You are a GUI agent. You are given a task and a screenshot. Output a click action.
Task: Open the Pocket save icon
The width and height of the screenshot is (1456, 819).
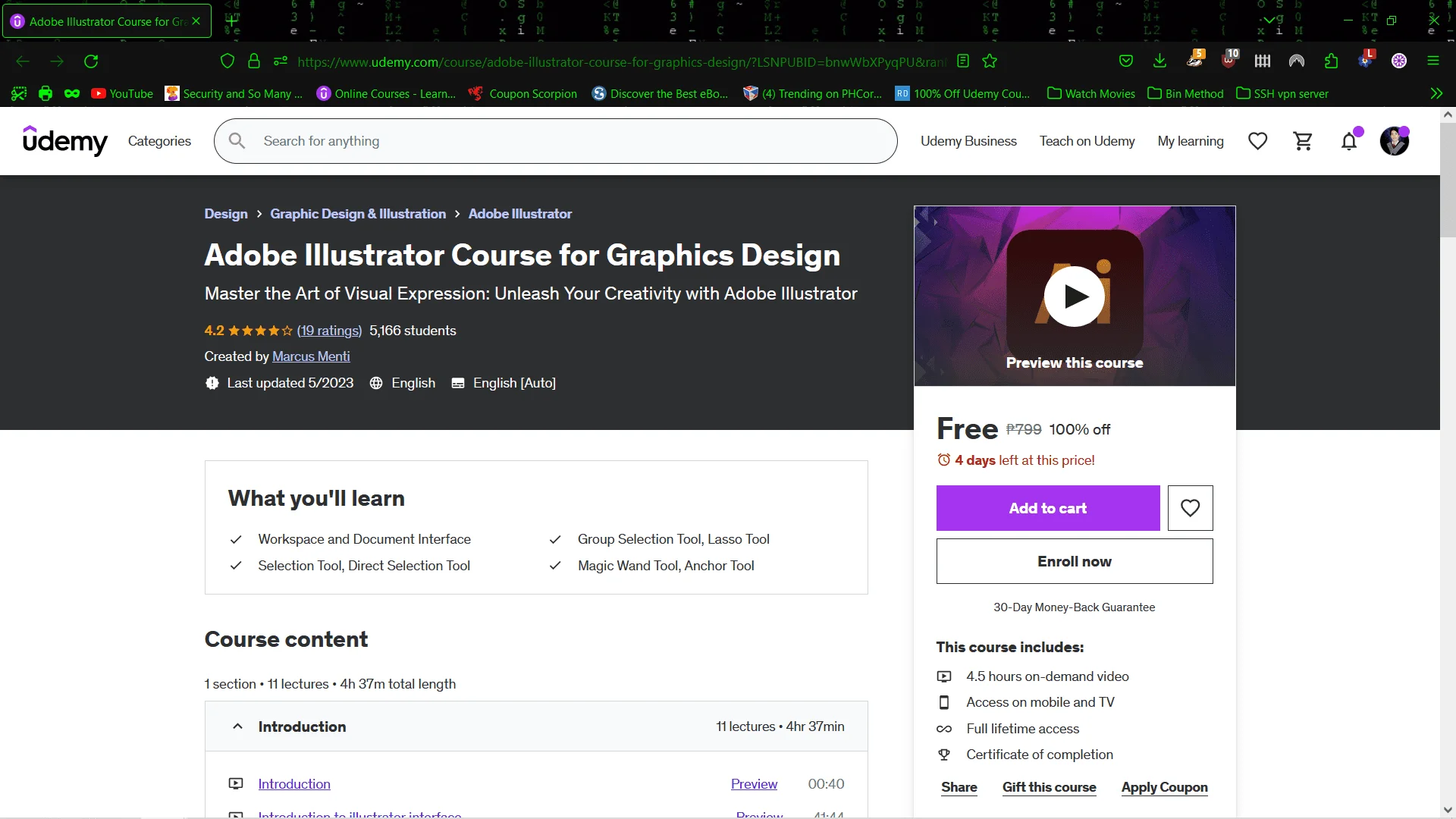pos(1126,61)
